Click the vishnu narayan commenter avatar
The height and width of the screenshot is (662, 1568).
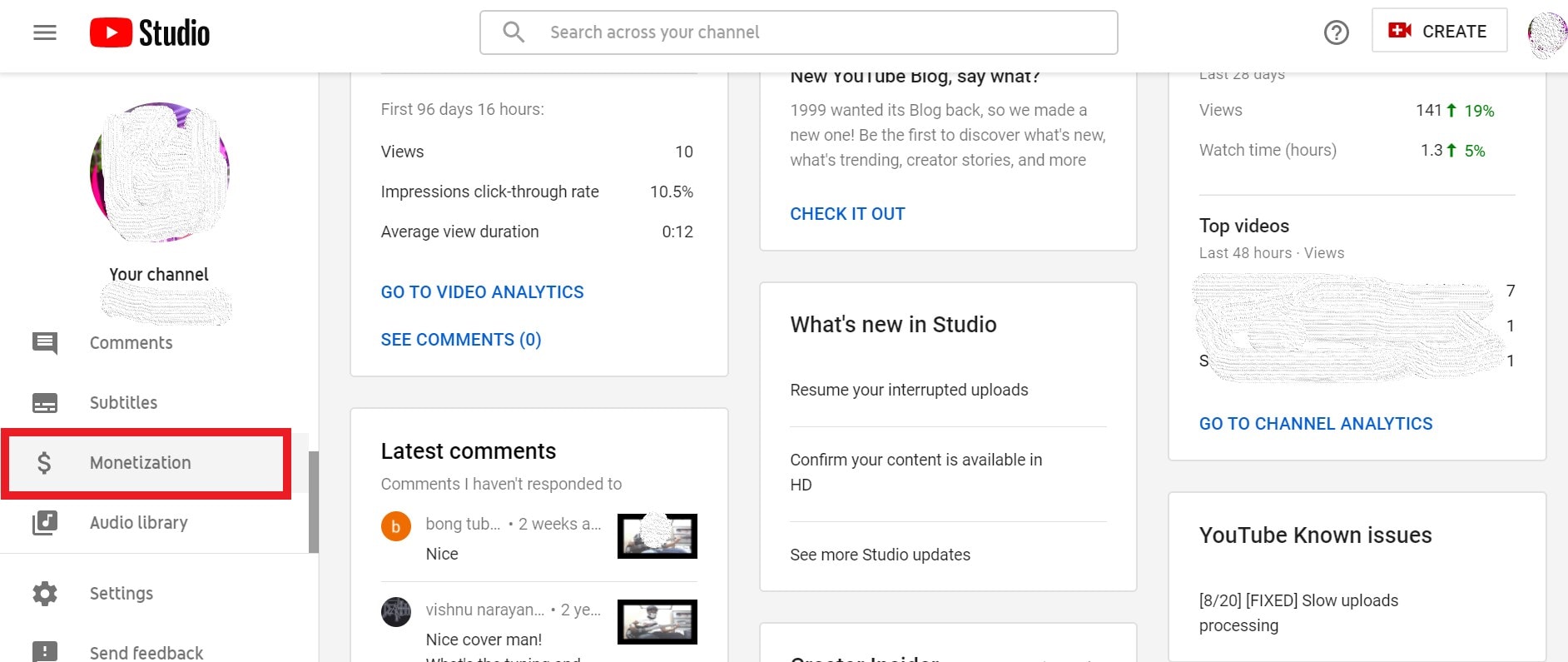pyautogui.click(x=396, y=612)
